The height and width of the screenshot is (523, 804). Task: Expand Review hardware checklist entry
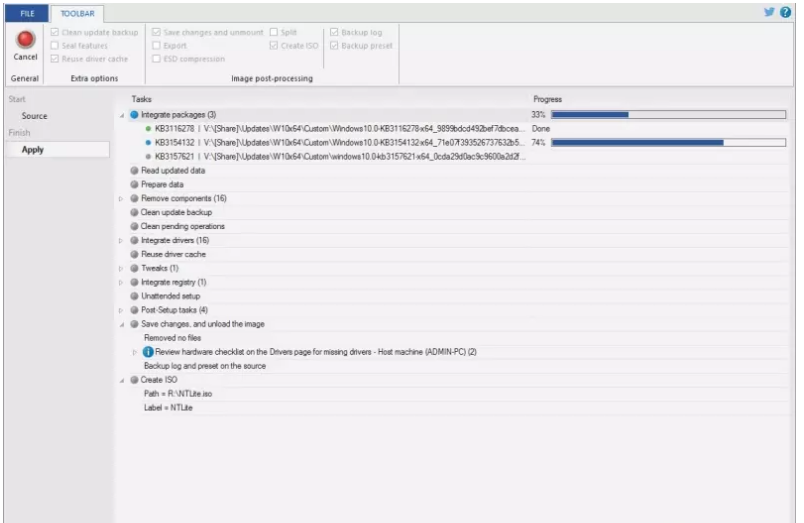(x=135, y=352)
